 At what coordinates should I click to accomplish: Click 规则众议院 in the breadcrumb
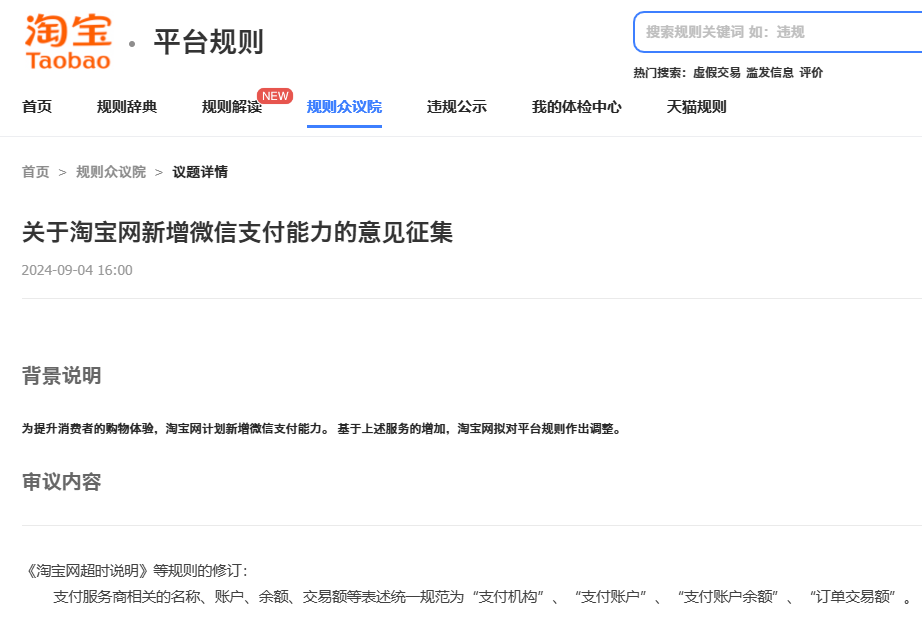pyautogui.click(x=111, y=172)
